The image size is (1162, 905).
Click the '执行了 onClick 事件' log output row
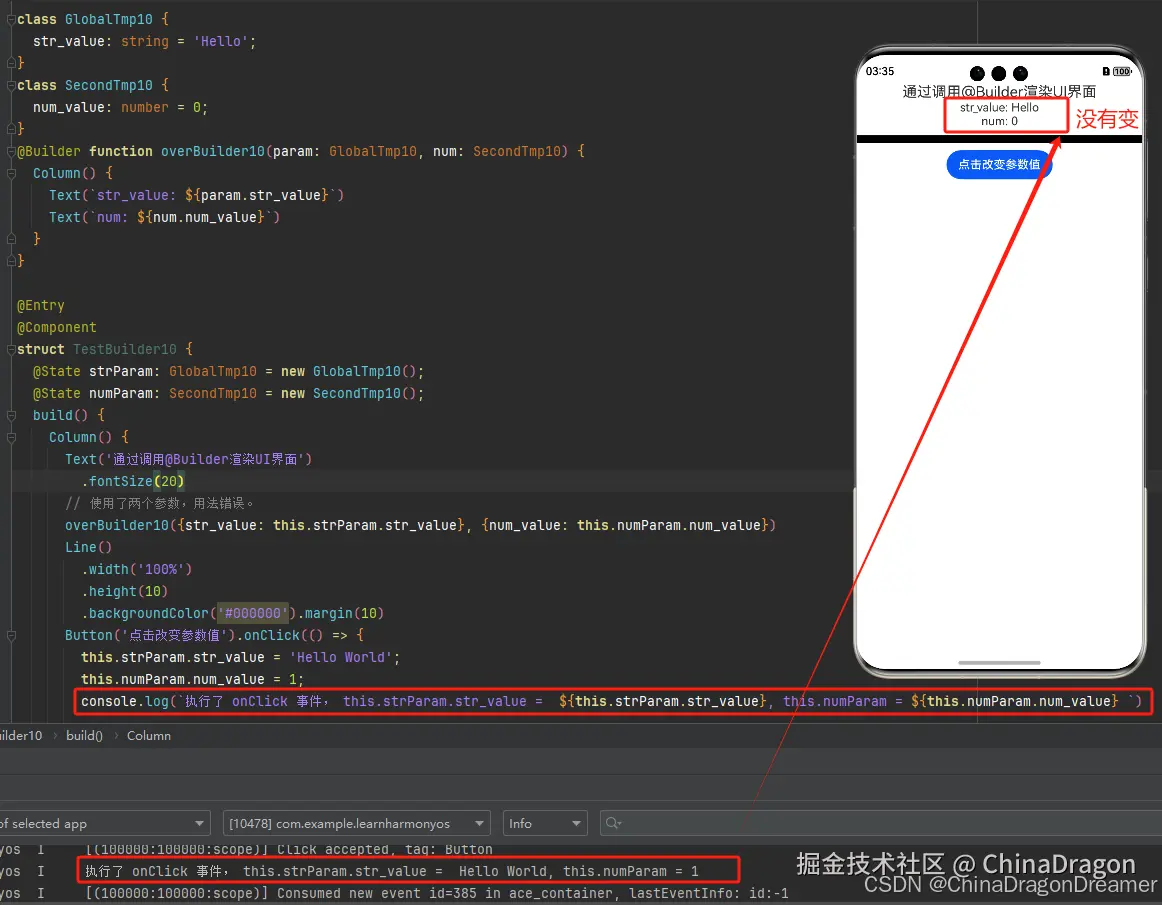(392, 871)
